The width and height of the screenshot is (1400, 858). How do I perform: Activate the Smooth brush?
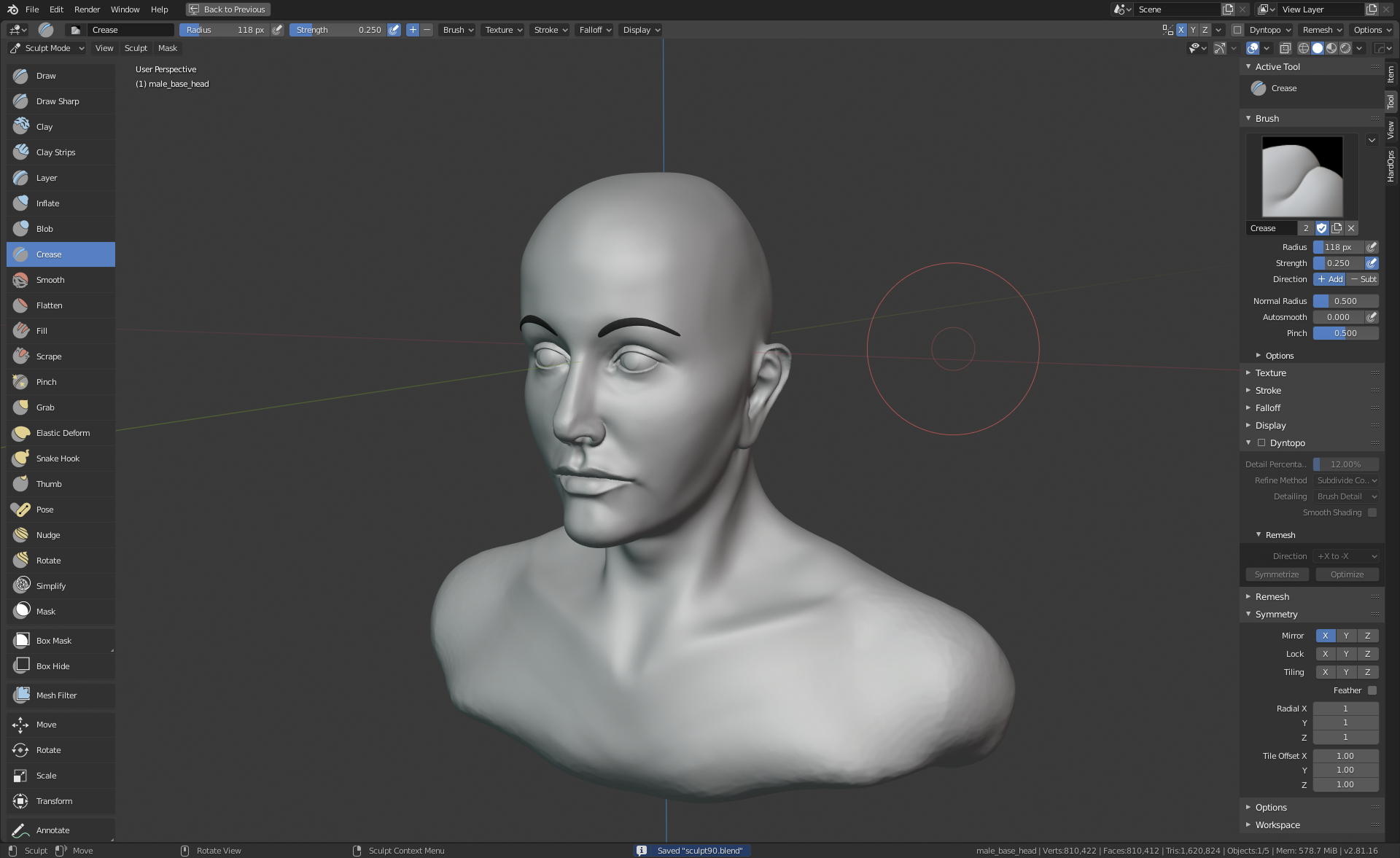(50, 280)
